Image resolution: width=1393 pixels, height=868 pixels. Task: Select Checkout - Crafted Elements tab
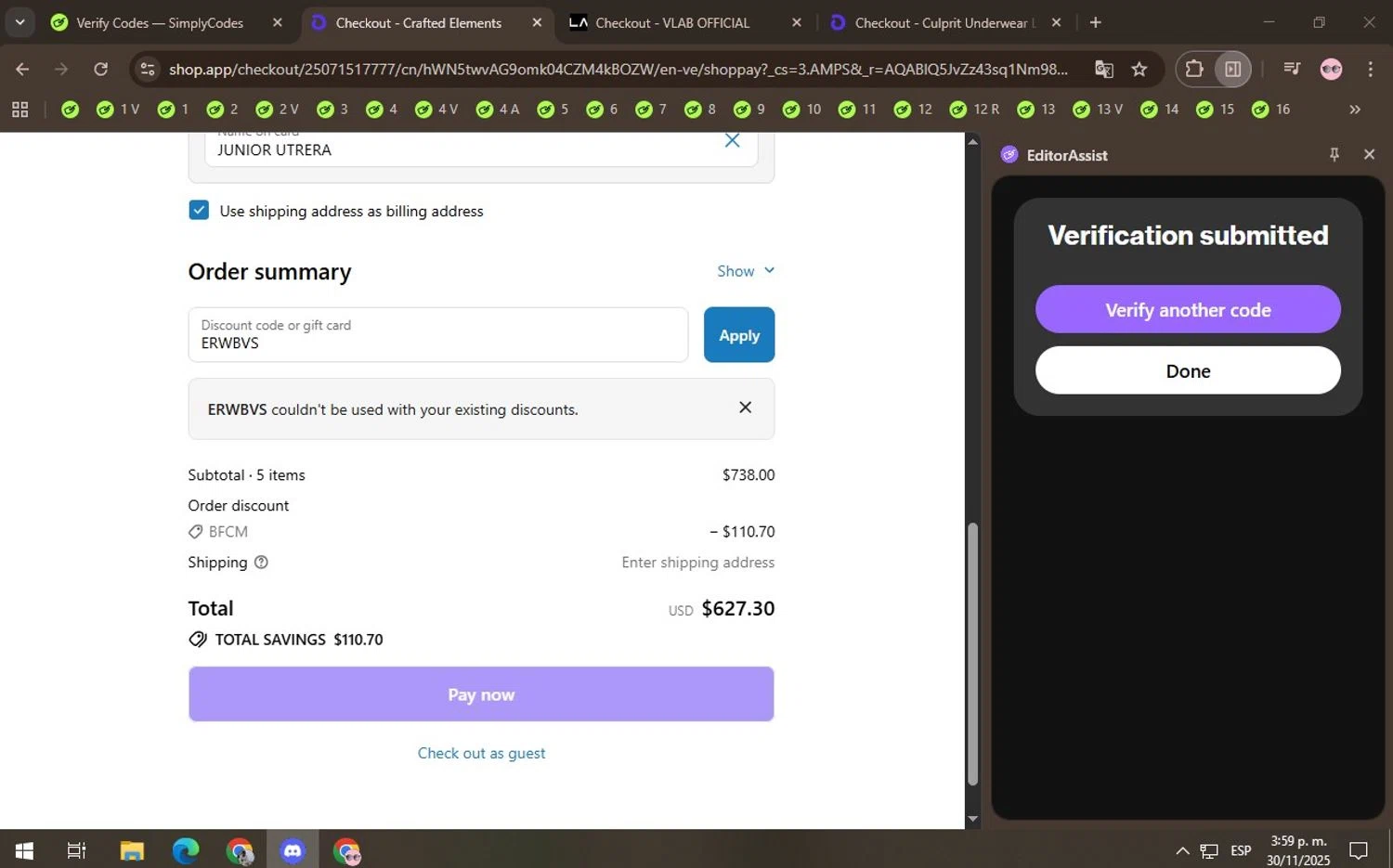(x=418, y=23)
